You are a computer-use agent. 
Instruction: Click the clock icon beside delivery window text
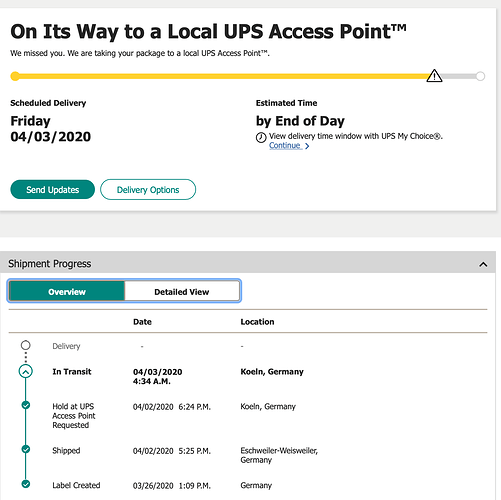(x=261, y=137)
